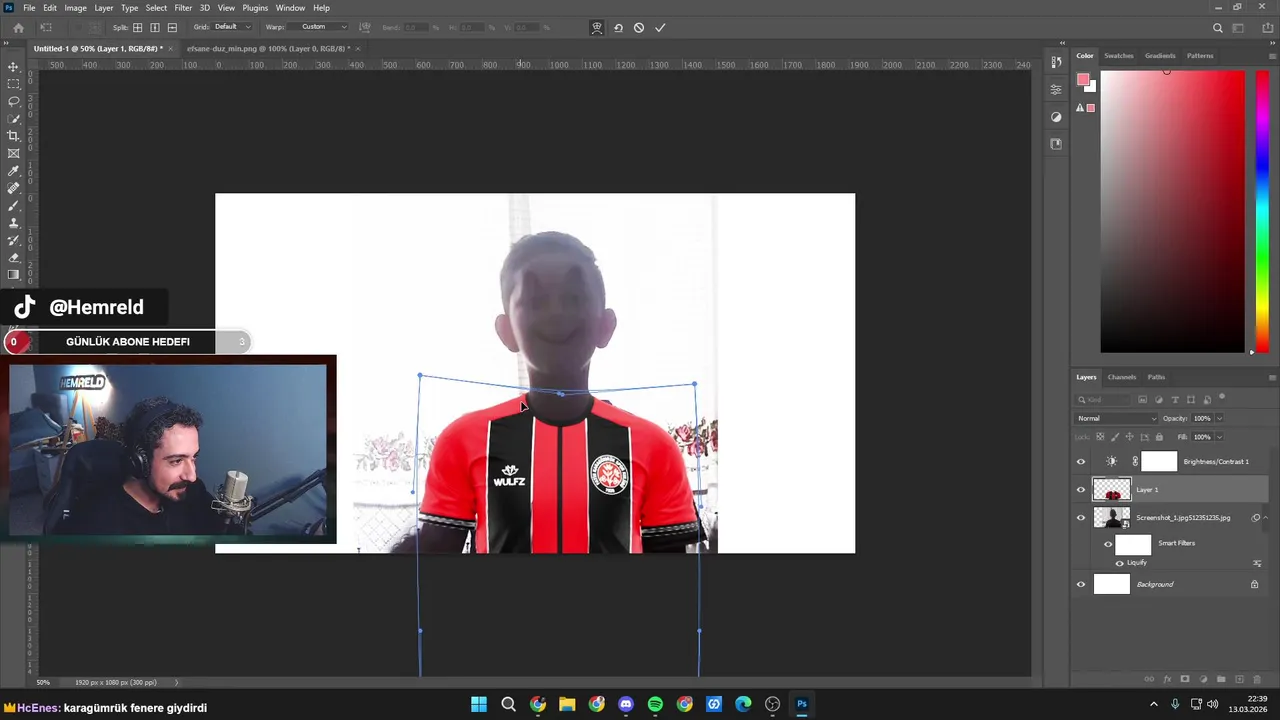Image resolution: width=1280 pixels, height=720 pixels.
Task: Select the Eyedropper tool
Action: pos(13,171)
